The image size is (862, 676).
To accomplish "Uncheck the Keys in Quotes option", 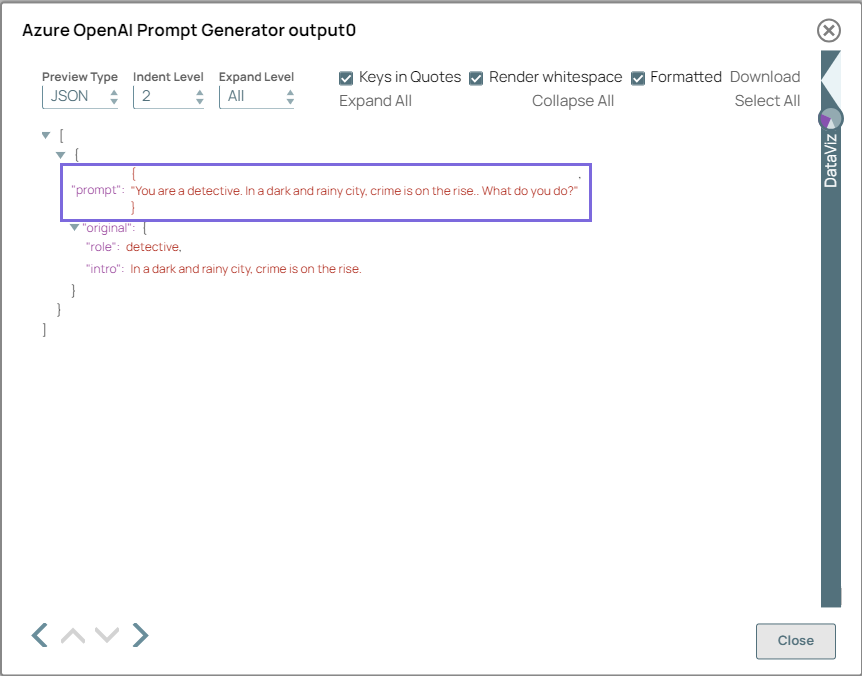I will (346, 77).
